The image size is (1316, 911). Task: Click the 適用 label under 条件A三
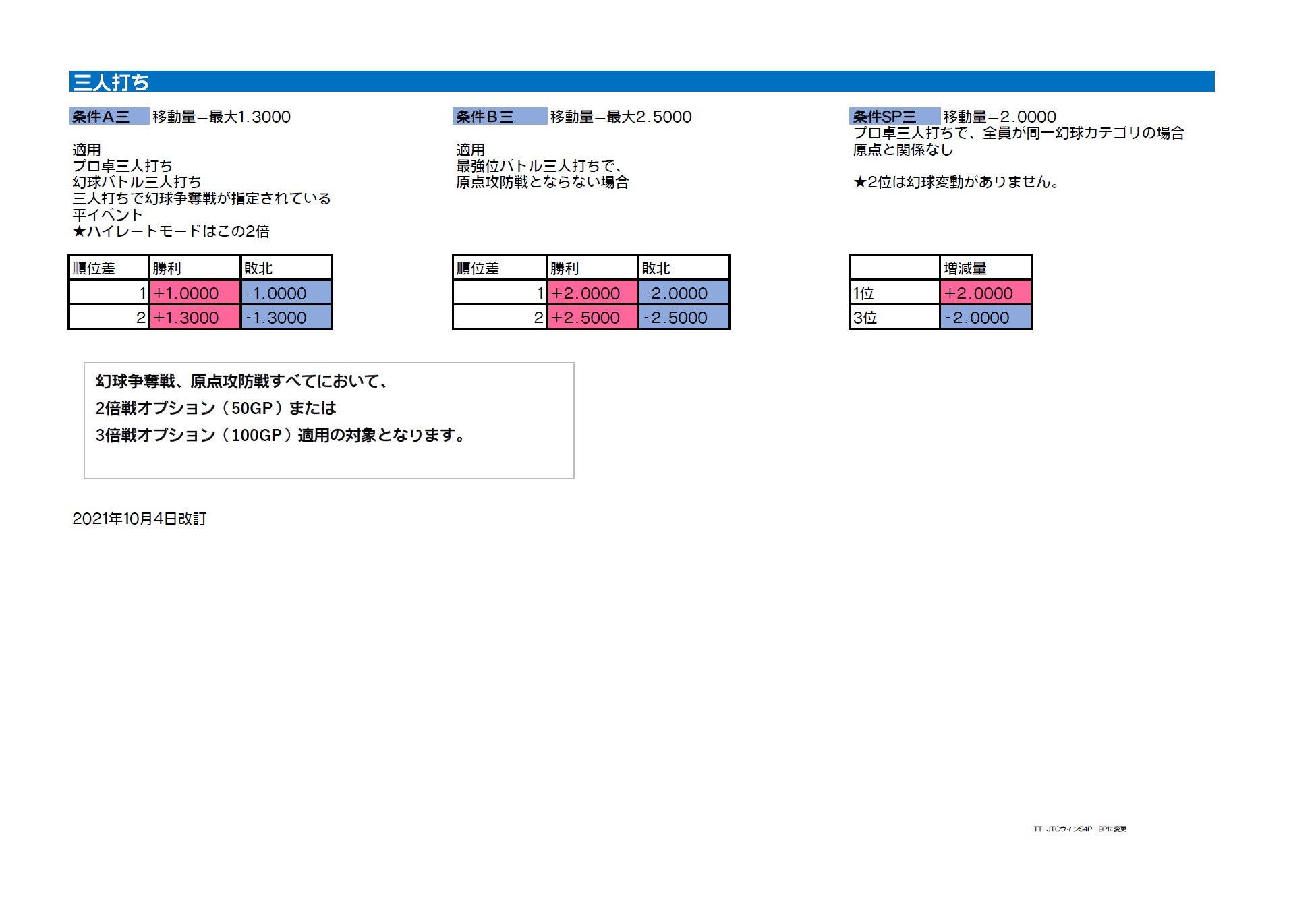coord(86,150)
